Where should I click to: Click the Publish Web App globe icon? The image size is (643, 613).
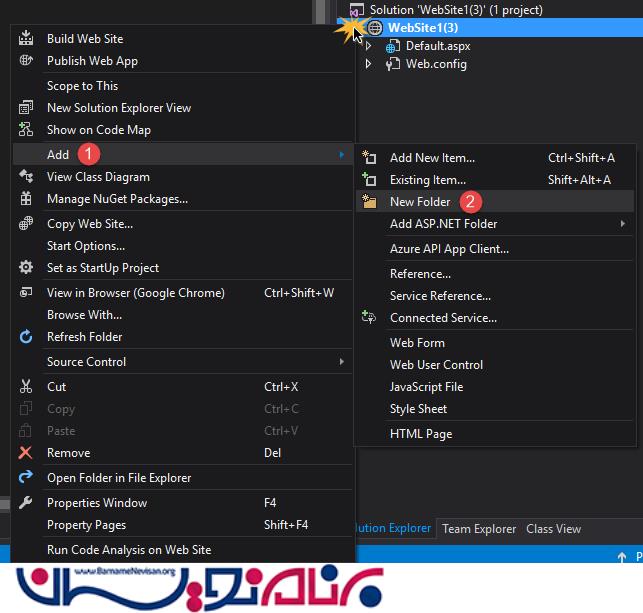click(x=27, y=61)
